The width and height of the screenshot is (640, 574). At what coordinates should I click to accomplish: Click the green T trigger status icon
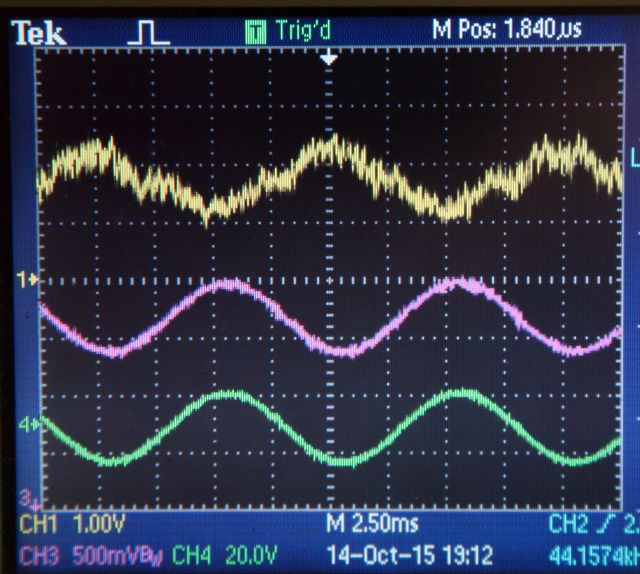pyautogui.click(x=256, y=32)
